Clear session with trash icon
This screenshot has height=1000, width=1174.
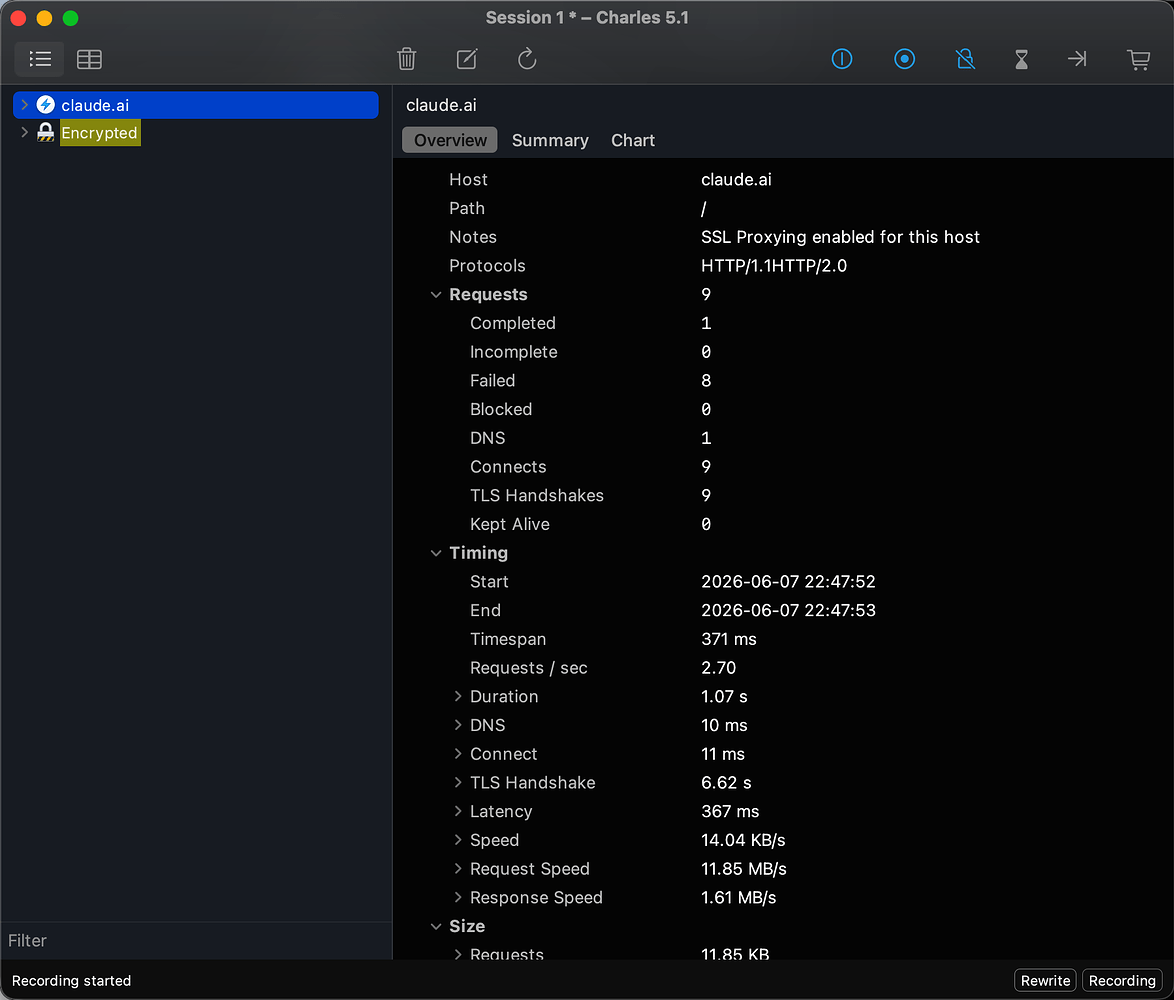click(x=407, y=59)
